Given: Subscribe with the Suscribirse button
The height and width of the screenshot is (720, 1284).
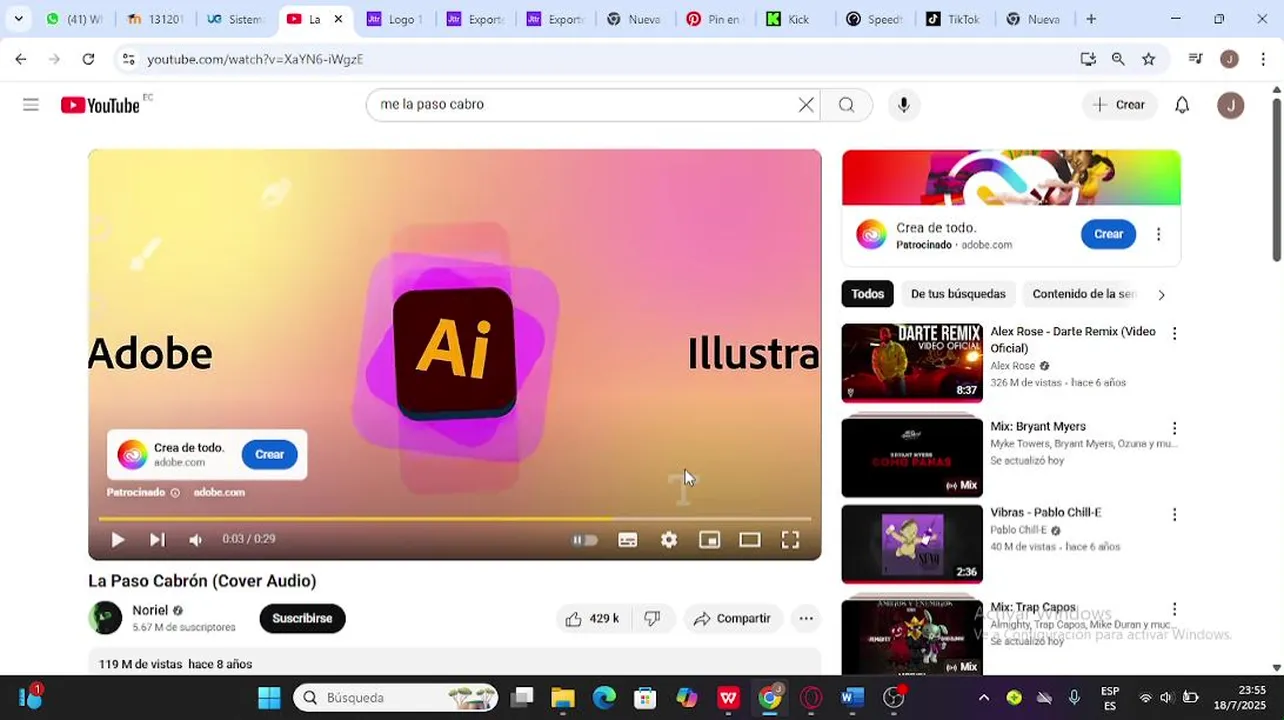Looking at the screenshot, I should [x=302, y=618].
